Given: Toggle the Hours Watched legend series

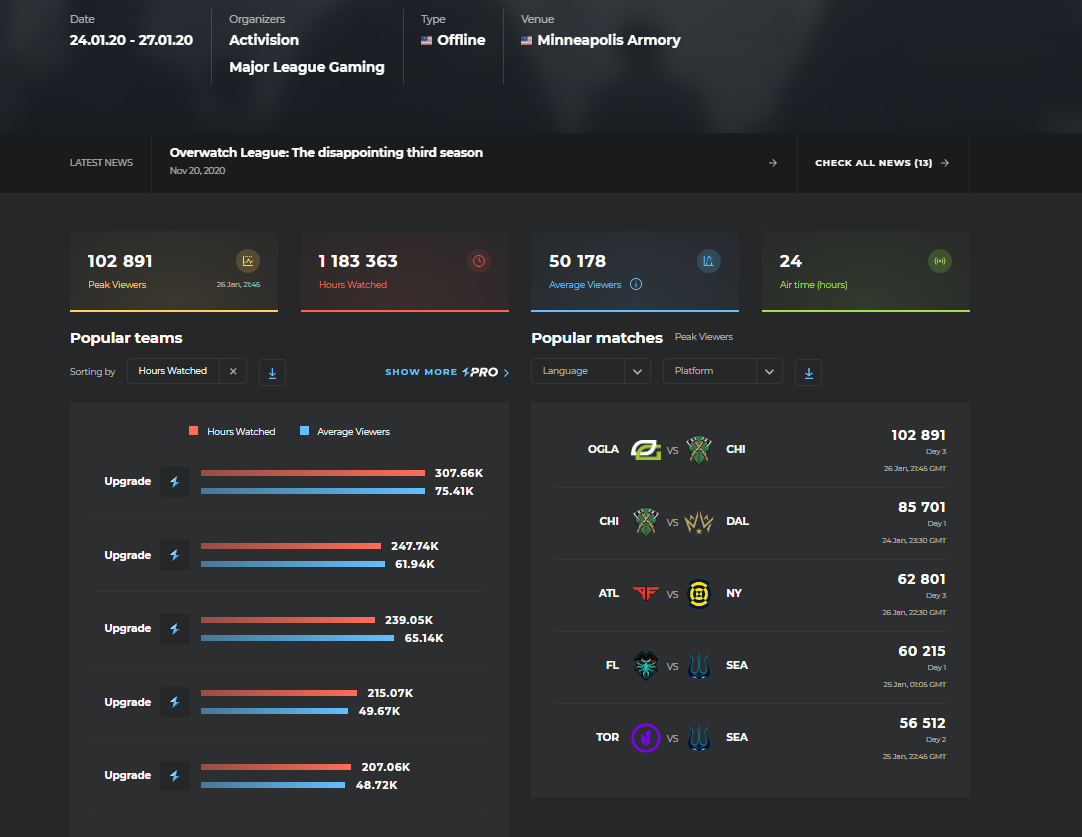Looking at the screenshot, I should 233,431.
